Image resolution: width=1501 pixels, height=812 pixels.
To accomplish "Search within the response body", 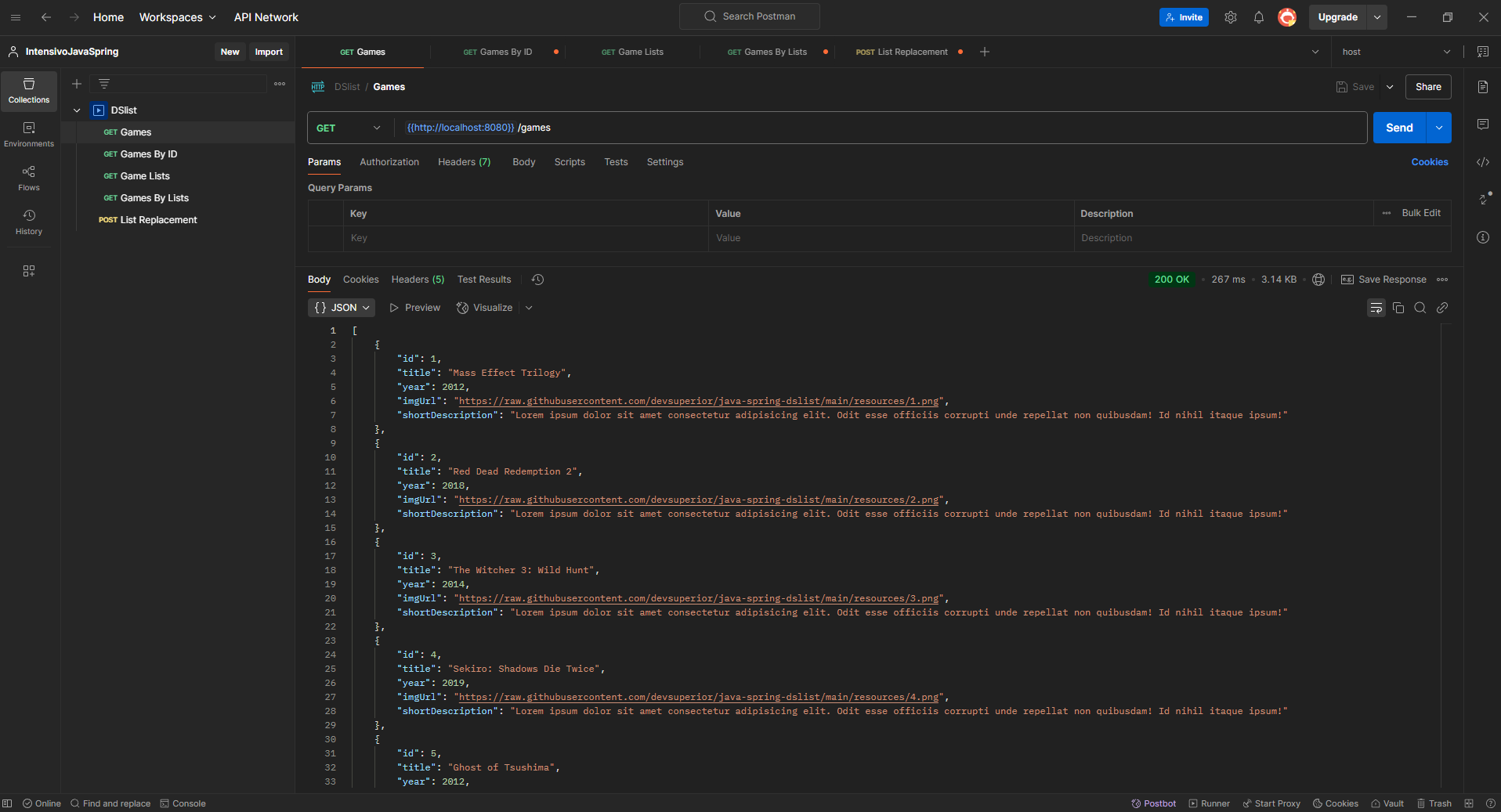I will point(1420,308).
